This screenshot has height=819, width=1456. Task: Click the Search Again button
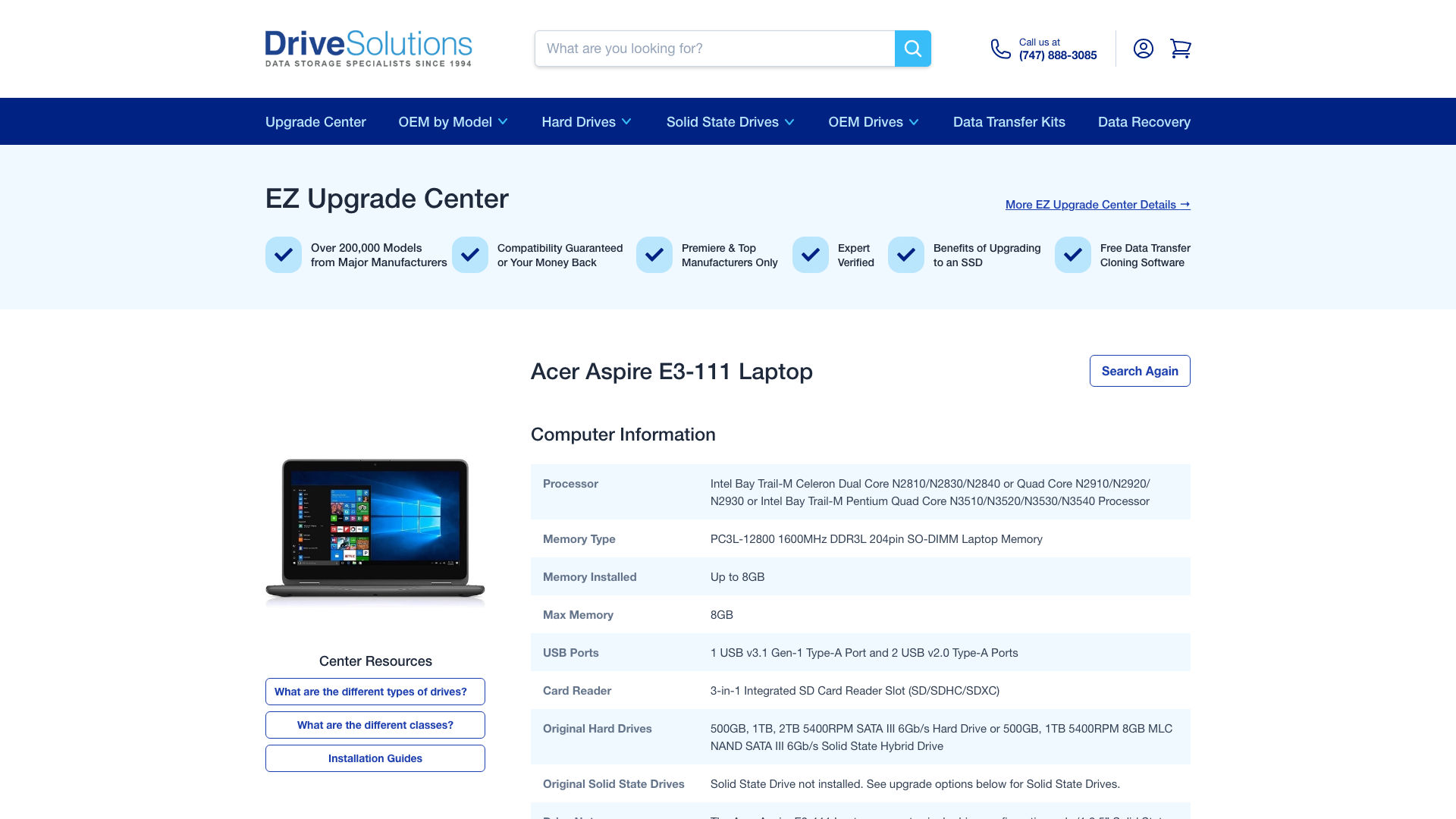point(1140,371)
